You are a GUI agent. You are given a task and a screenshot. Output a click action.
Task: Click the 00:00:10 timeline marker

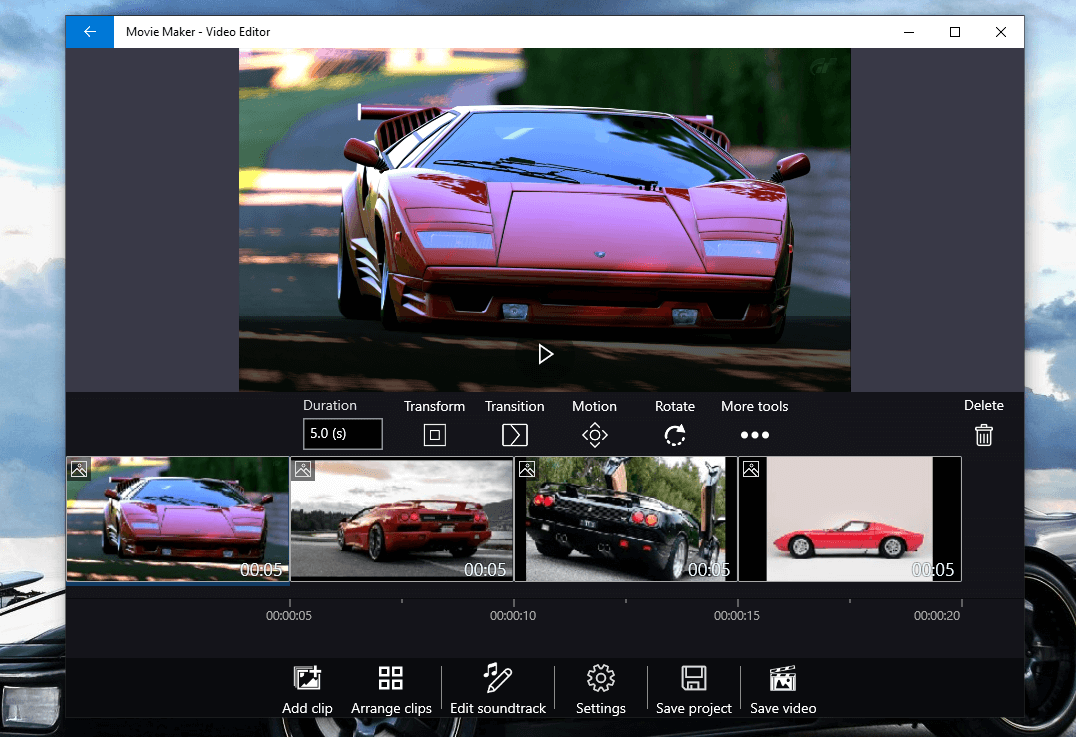click(x=513, y=615)
